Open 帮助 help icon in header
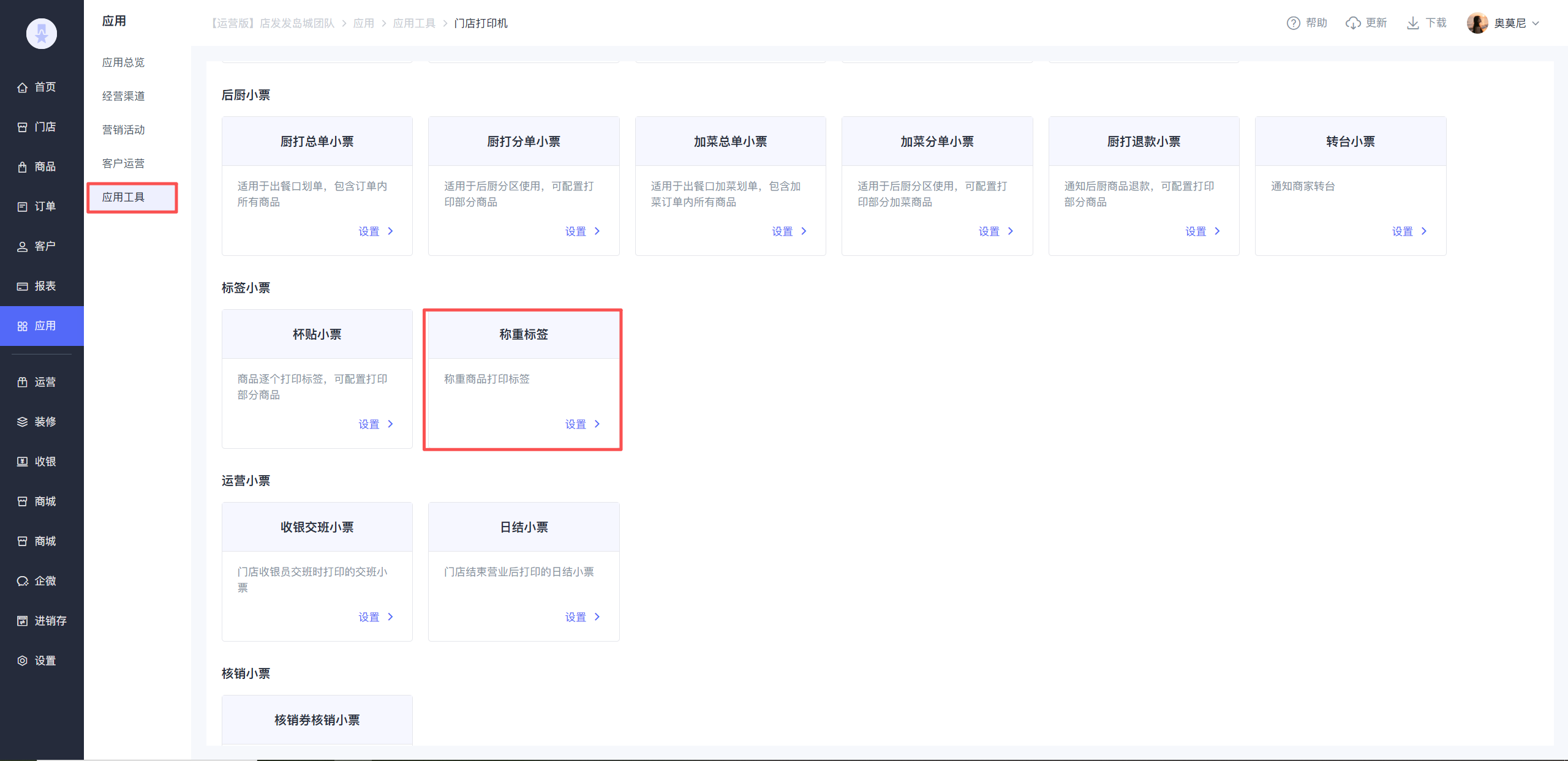This screenshot has width=1568, height=761. click(x=1293, y=23)
